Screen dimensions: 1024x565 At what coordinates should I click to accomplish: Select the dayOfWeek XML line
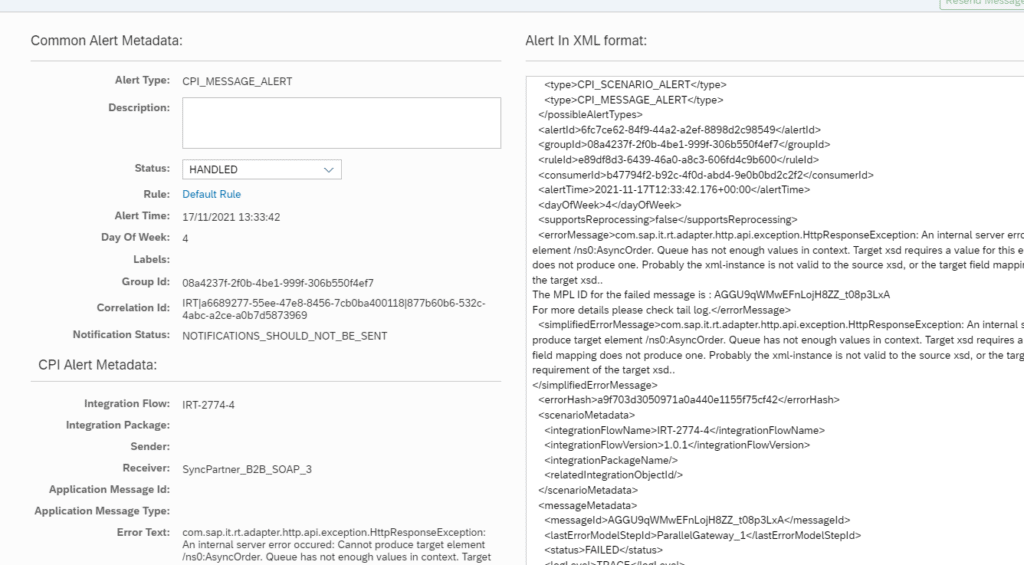pyautogui.click(x=609, y=205)
